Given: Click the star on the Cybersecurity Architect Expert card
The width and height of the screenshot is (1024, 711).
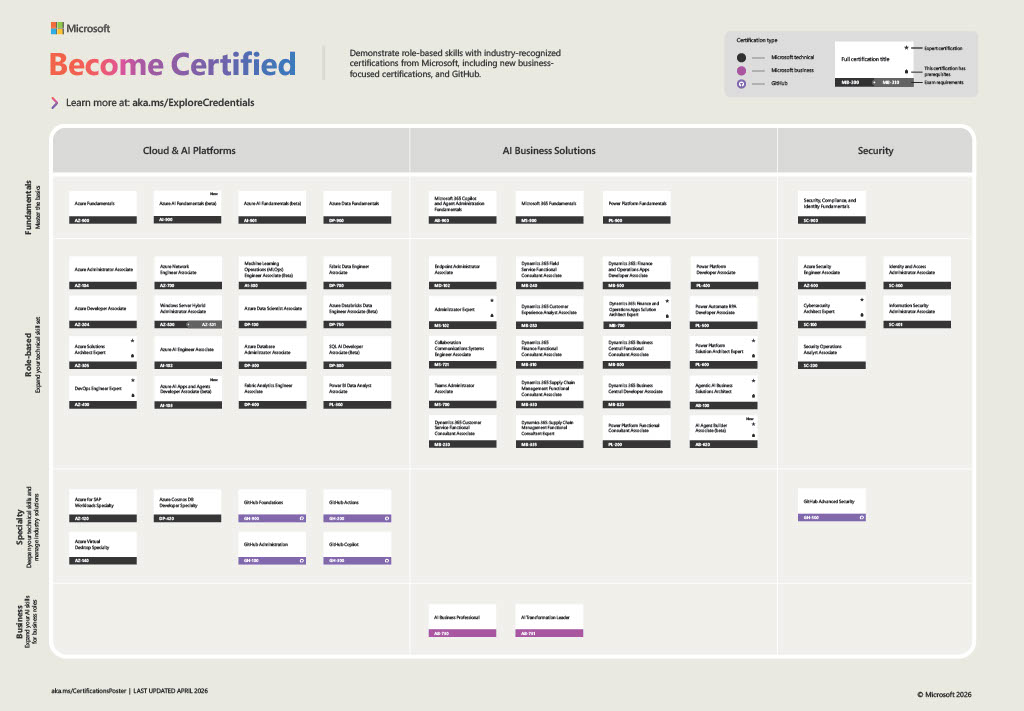Looking at the screenshot, I should [862, 300].
